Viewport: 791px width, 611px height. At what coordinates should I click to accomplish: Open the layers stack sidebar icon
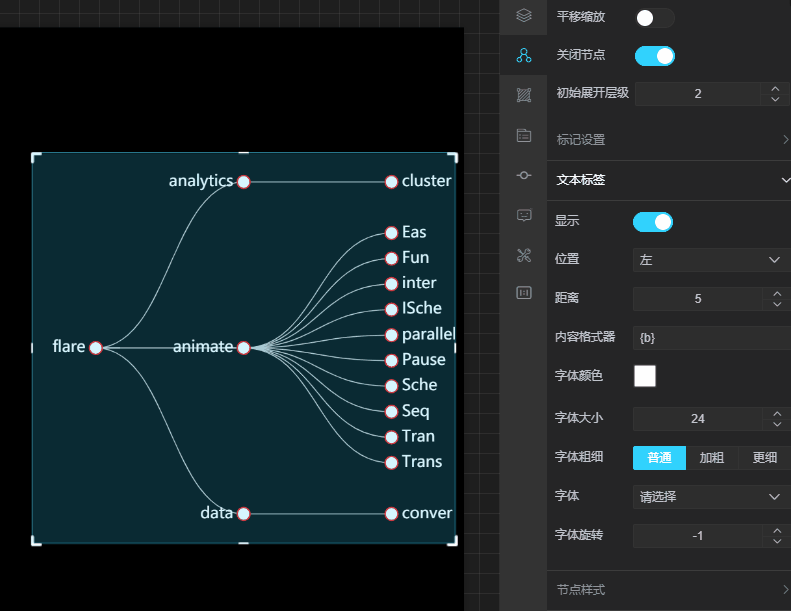click(x=524, y=16)
